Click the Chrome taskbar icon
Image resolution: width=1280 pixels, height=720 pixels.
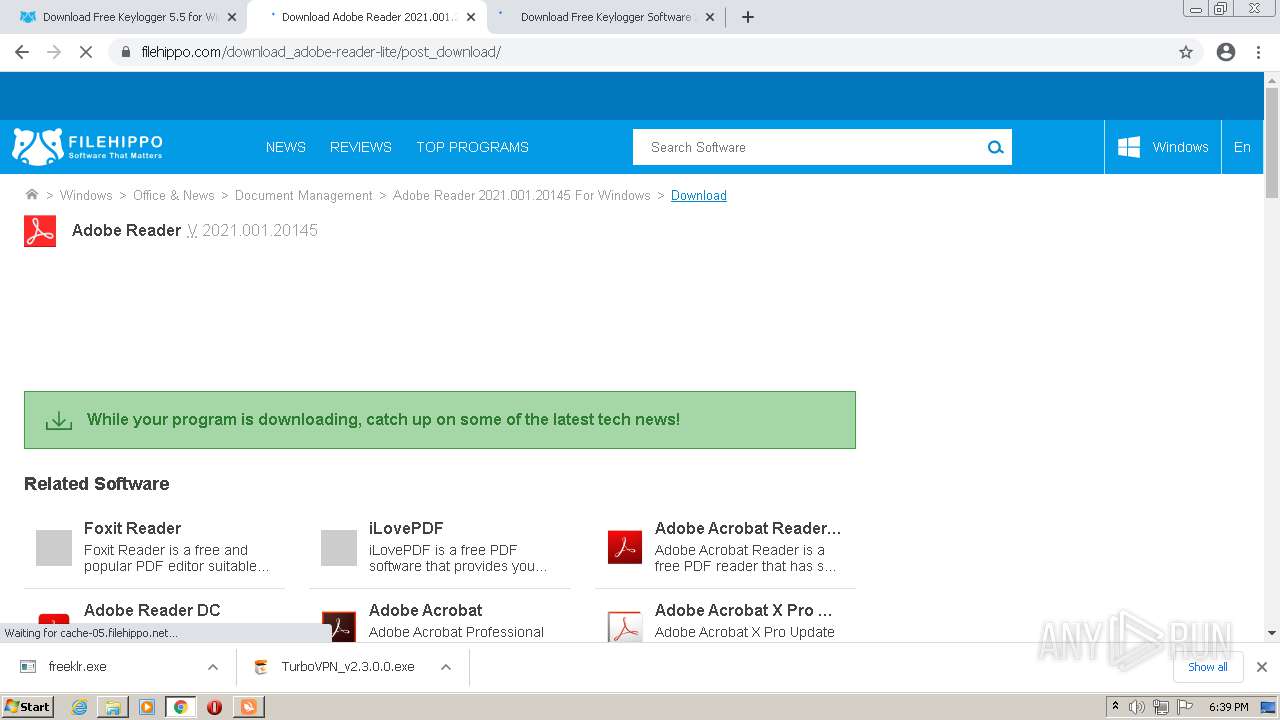[180, 707]
